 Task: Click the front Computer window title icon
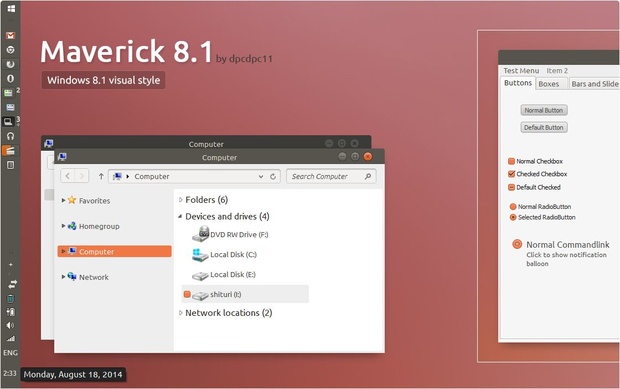click(62, 157)
